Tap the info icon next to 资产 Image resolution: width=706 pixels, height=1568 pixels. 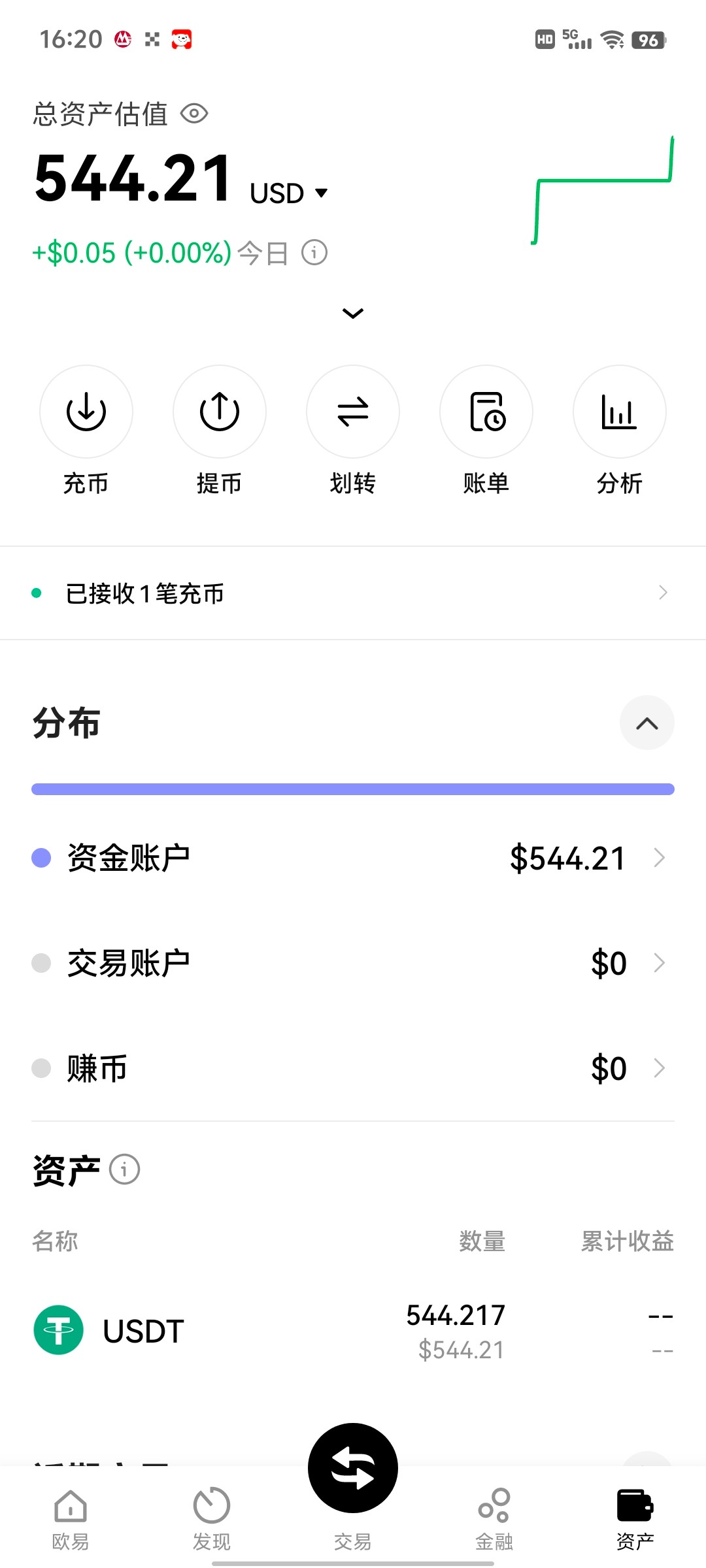click(124, 1169)
